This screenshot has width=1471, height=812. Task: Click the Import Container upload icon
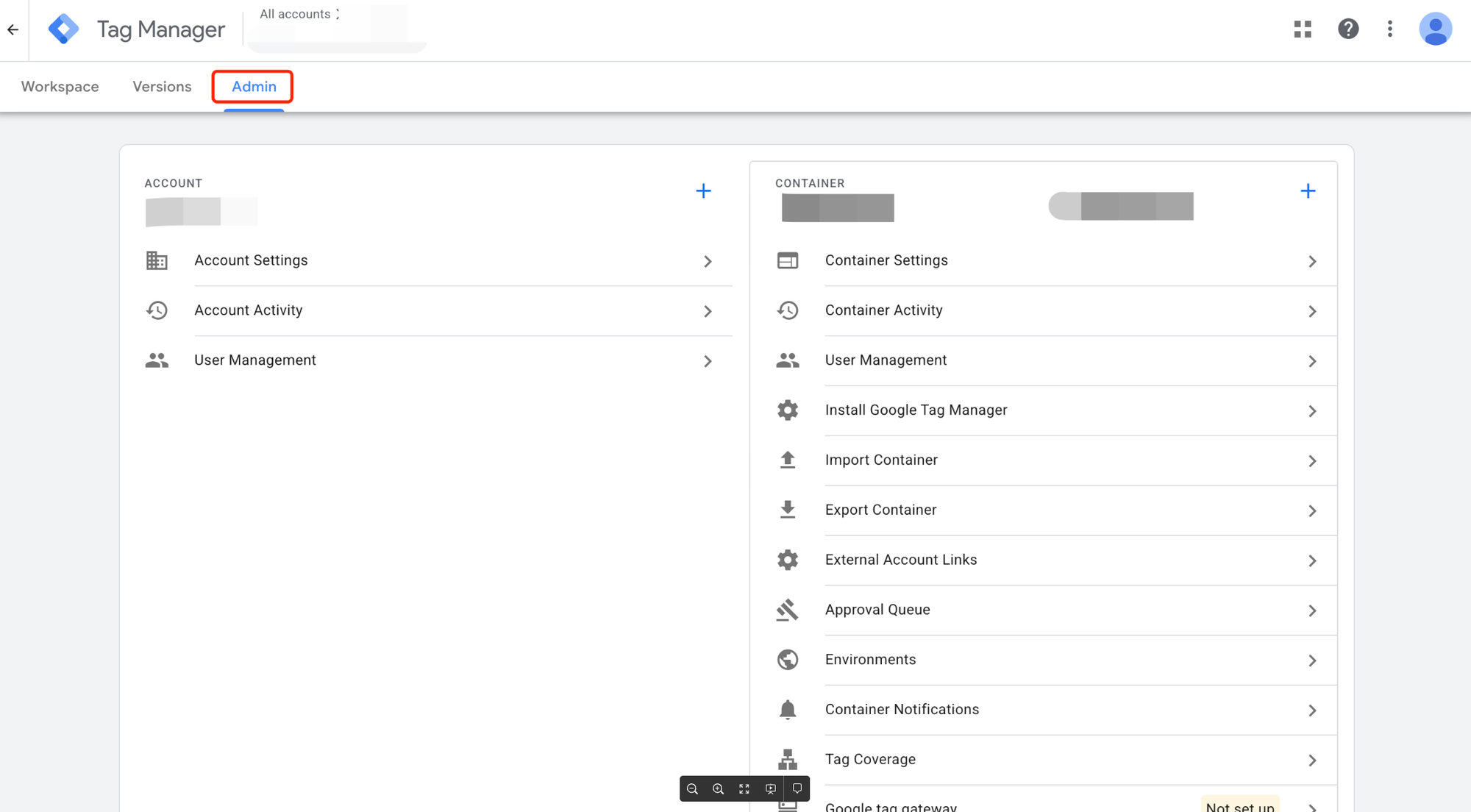click(787, 460)
